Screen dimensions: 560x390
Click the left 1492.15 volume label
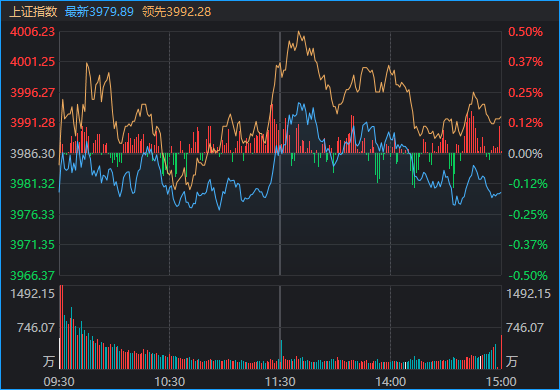point(32,294)
